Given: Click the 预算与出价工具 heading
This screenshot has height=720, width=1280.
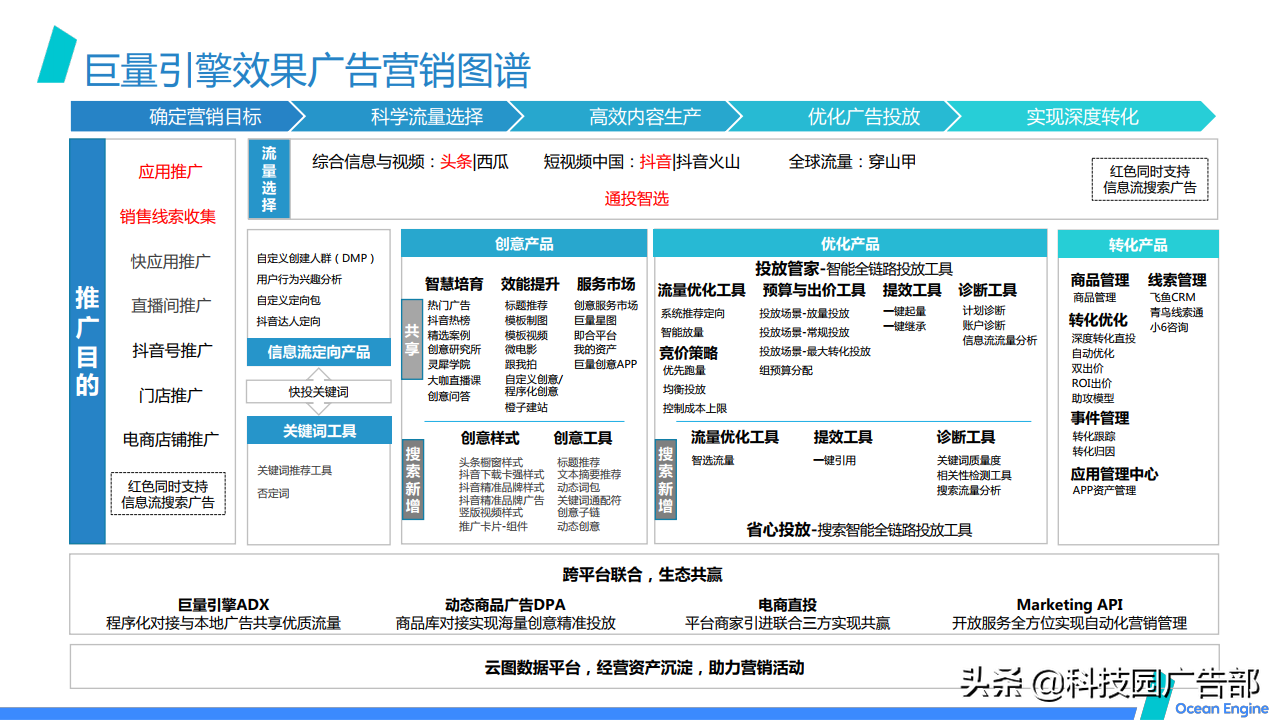Looking at the screenshot, I should (x=813, y=290).
